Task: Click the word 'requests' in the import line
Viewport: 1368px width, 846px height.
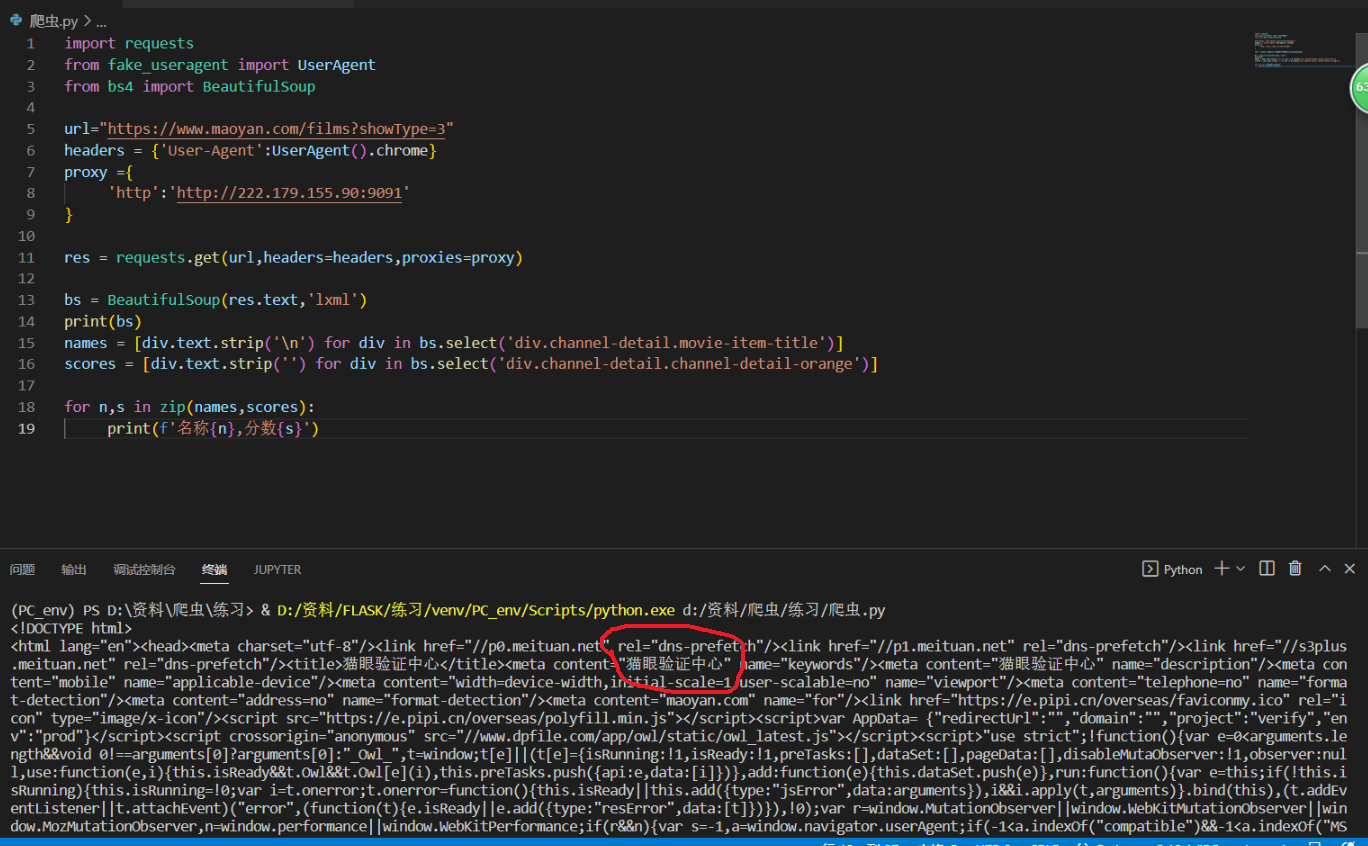Action: (159, 43)
